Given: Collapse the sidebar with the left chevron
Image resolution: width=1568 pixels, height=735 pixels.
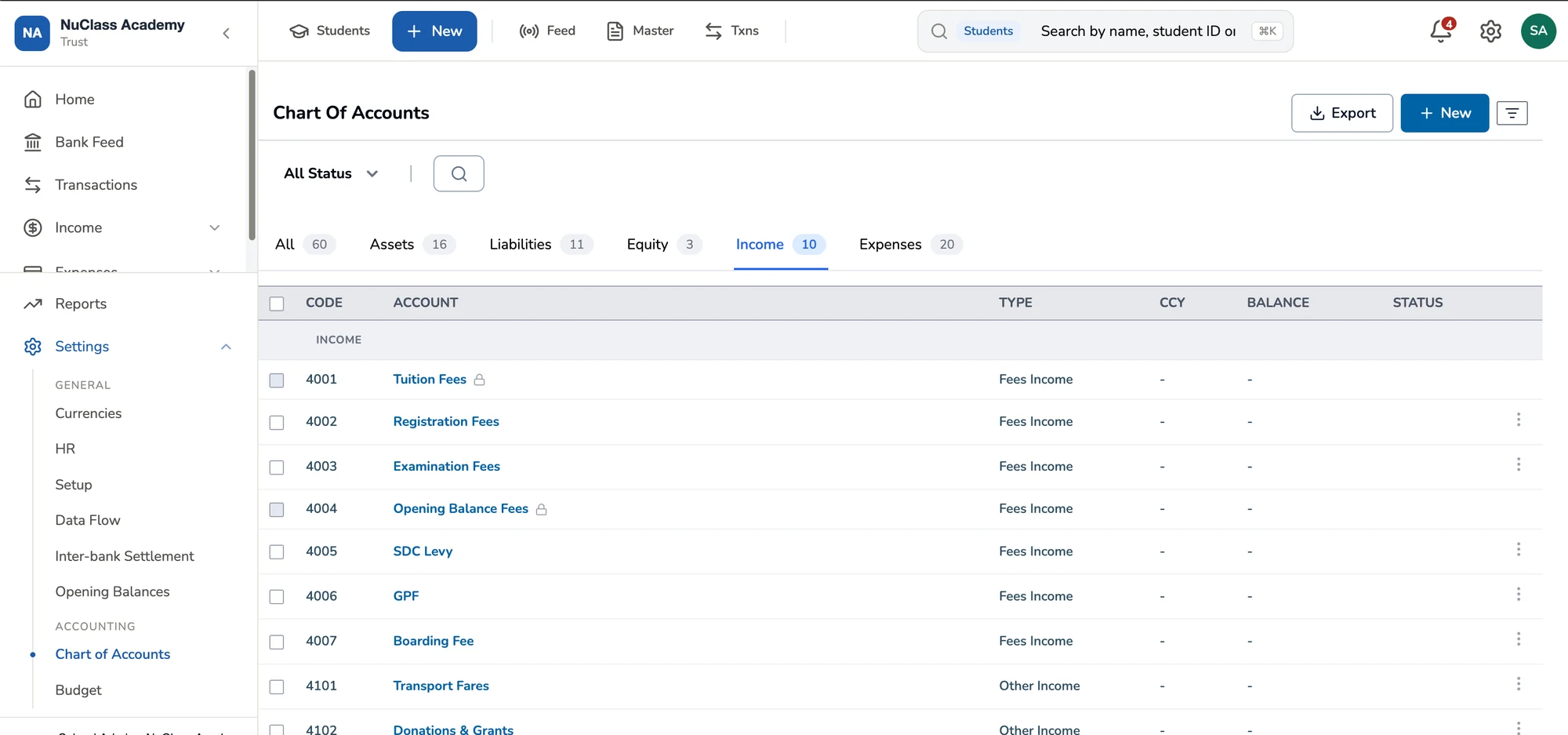Looking at the screenshot, I should (x=226, y=33).
